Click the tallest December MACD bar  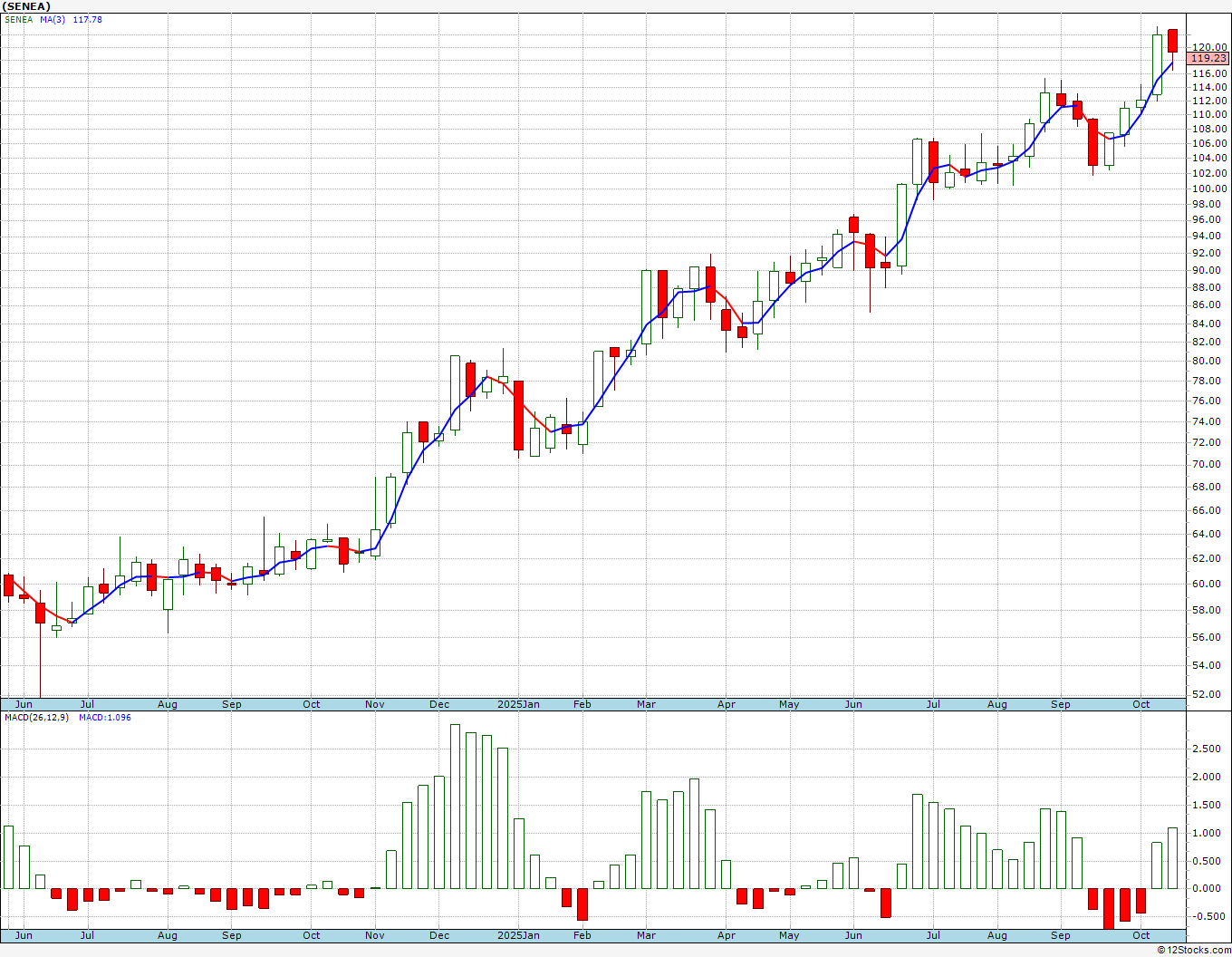(455, 807)
